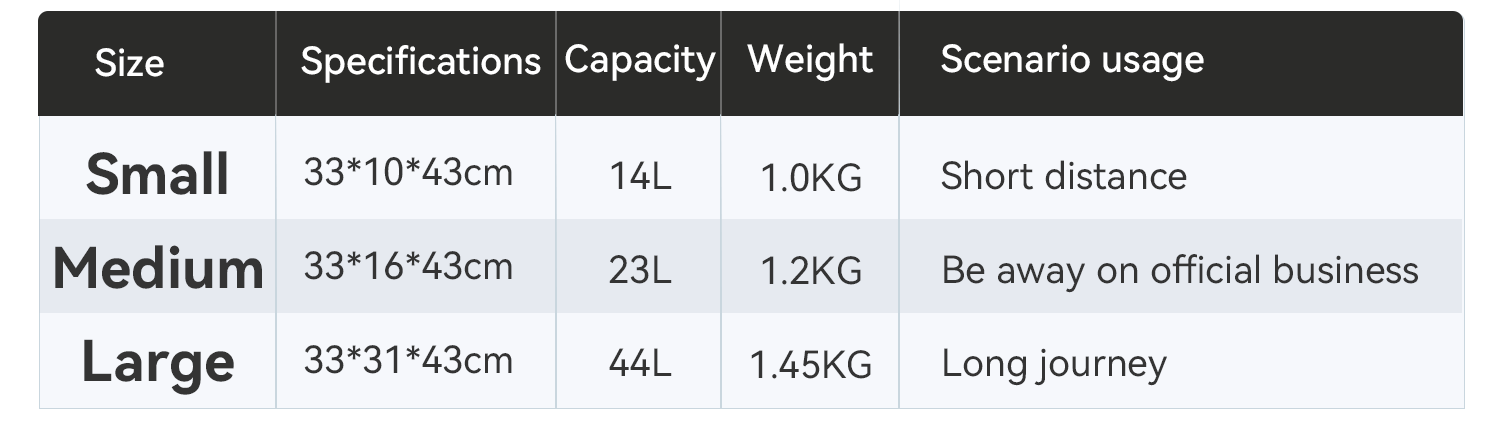The height and width of the screenshot is (443, 1500).
Task: Click the 1.45KG weight value
Action: click(811, 366)
